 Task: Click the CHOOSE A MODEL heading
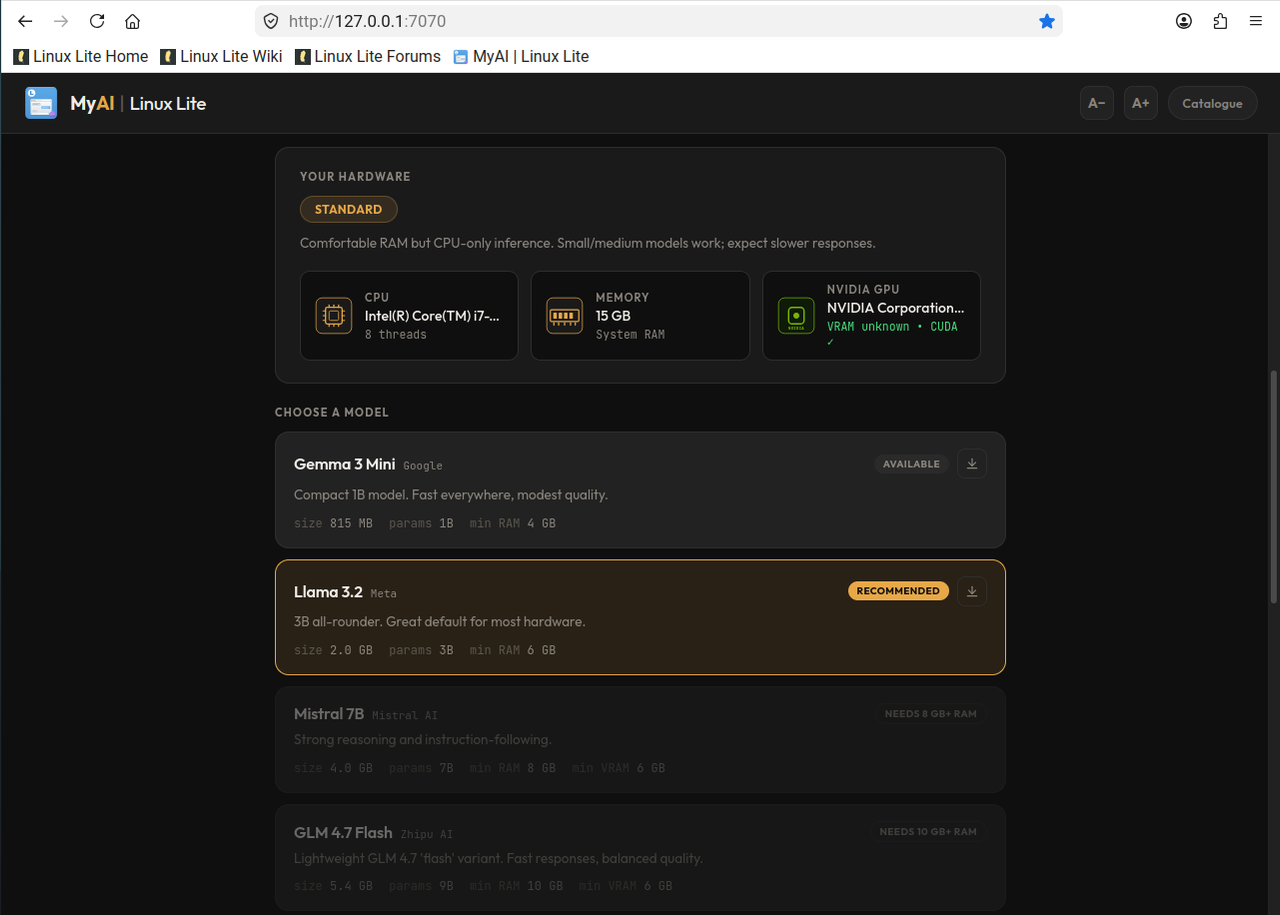coord(332,412)
